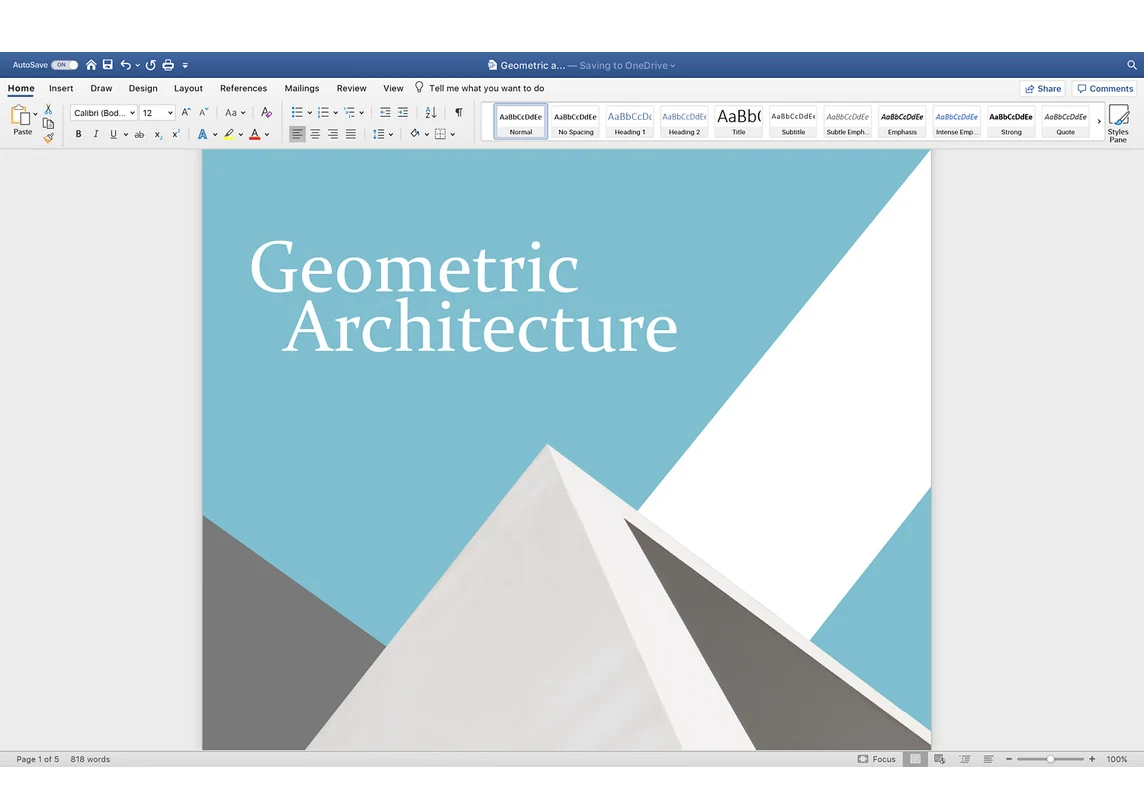Open the undo history dropdown arrow

click(x=137, y=65)
